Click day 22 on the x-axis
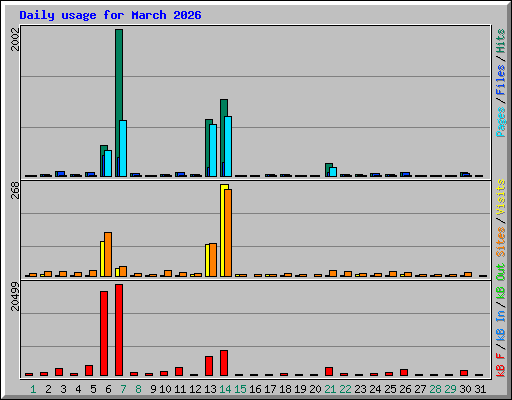The height and width of the screenshot is (400, 512). point(345,389)
